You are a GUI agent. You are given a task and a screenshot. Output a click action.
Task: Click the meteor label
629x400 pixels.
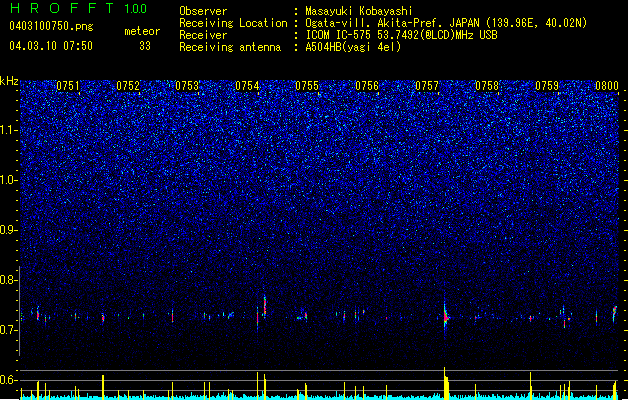(142, 31)
